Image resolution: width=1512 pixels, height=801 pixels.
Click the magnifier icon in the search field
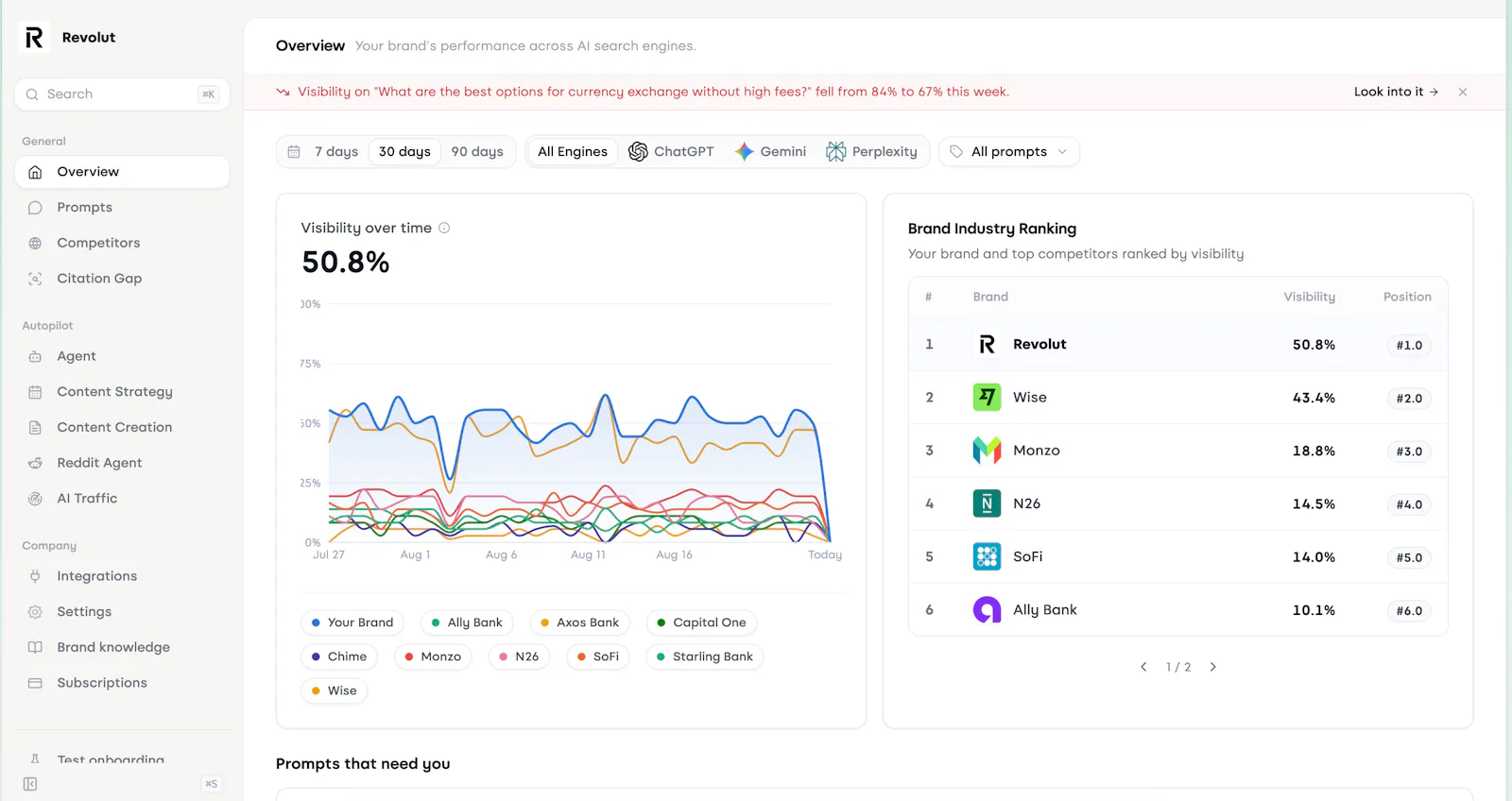coord(32,94)
